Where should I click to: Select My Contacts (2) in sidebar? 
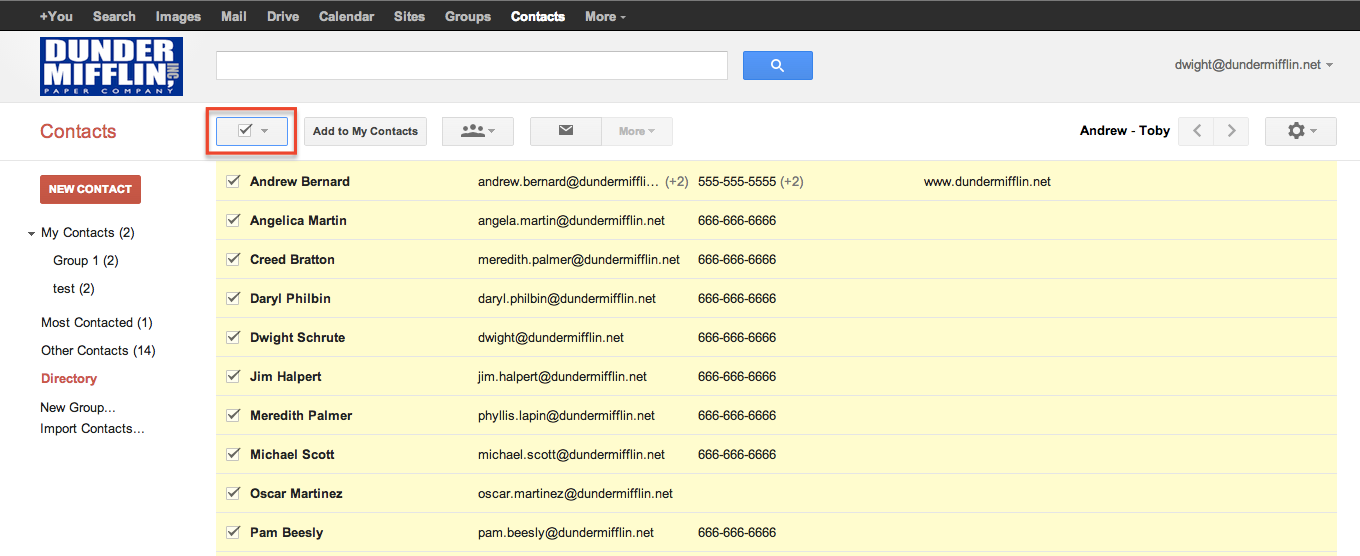pyautogui.click(x=88, y=233)
